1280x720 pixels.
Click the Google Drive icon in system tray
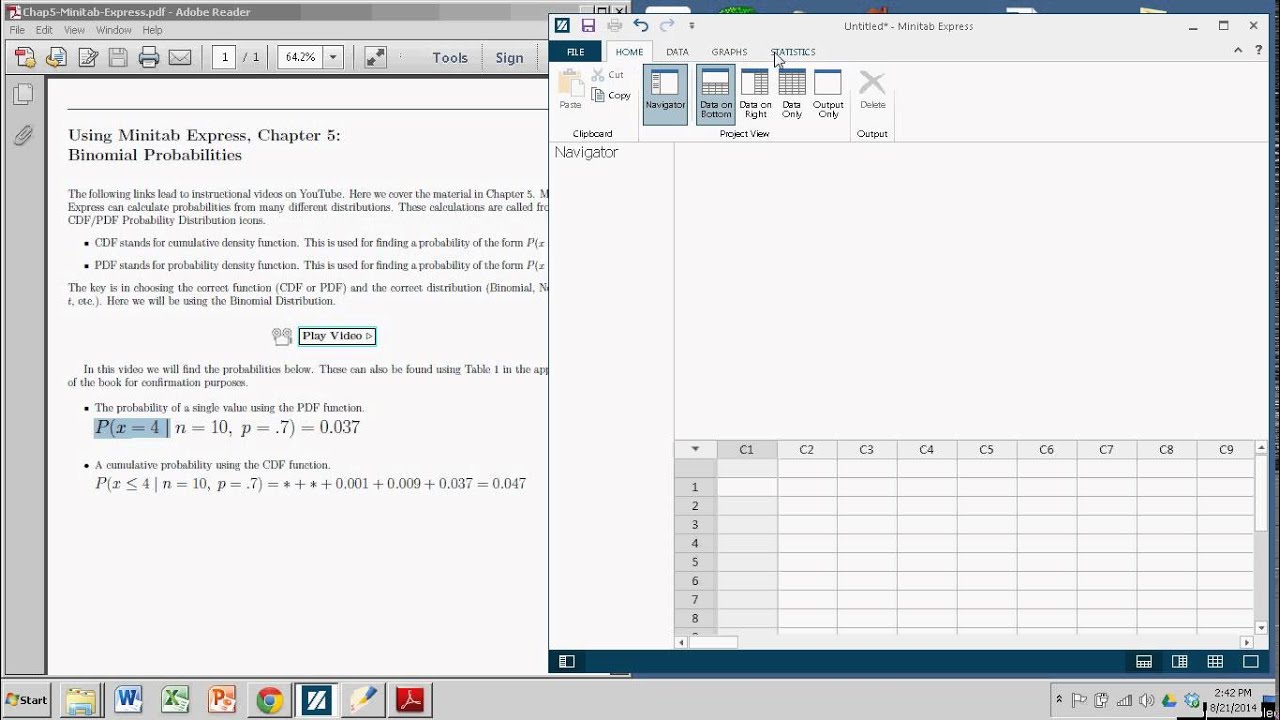[1169, 700]
